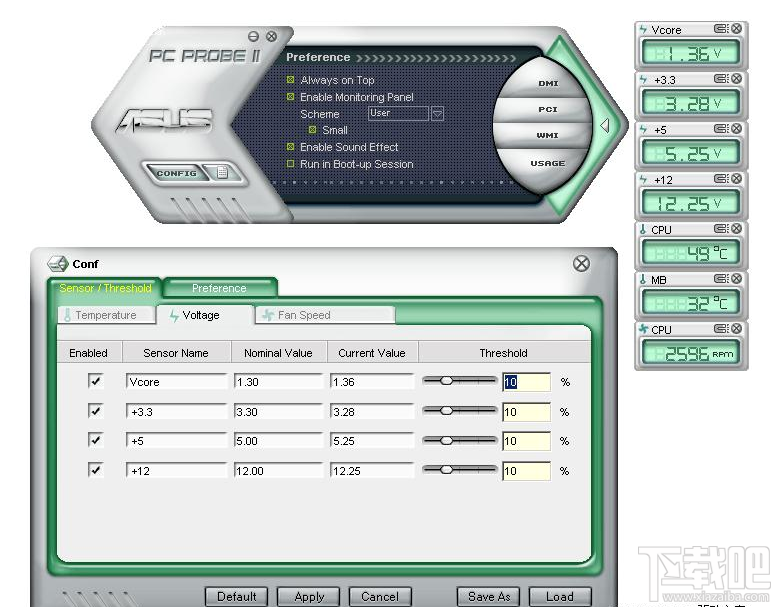Toggle Enable Sound Effect option
This screenshot has width=778, height=607.
[x=291, y=147]
